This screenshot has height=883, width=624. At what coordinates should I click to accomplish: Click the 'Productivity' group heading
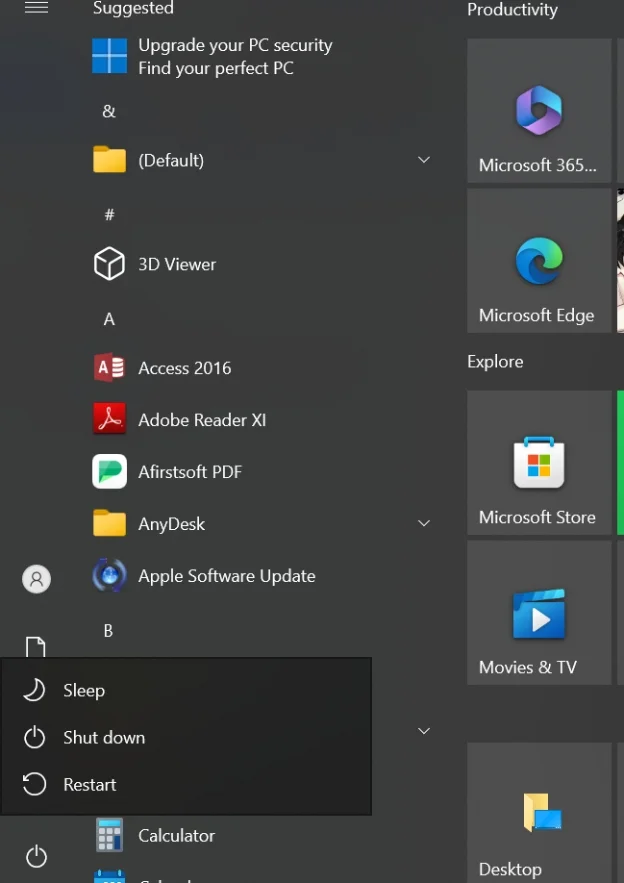(512, 10)
